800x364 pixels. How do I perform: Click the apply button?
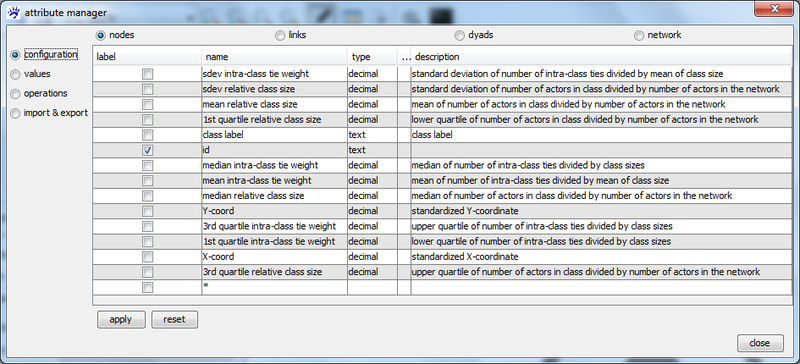coord(121,320)
